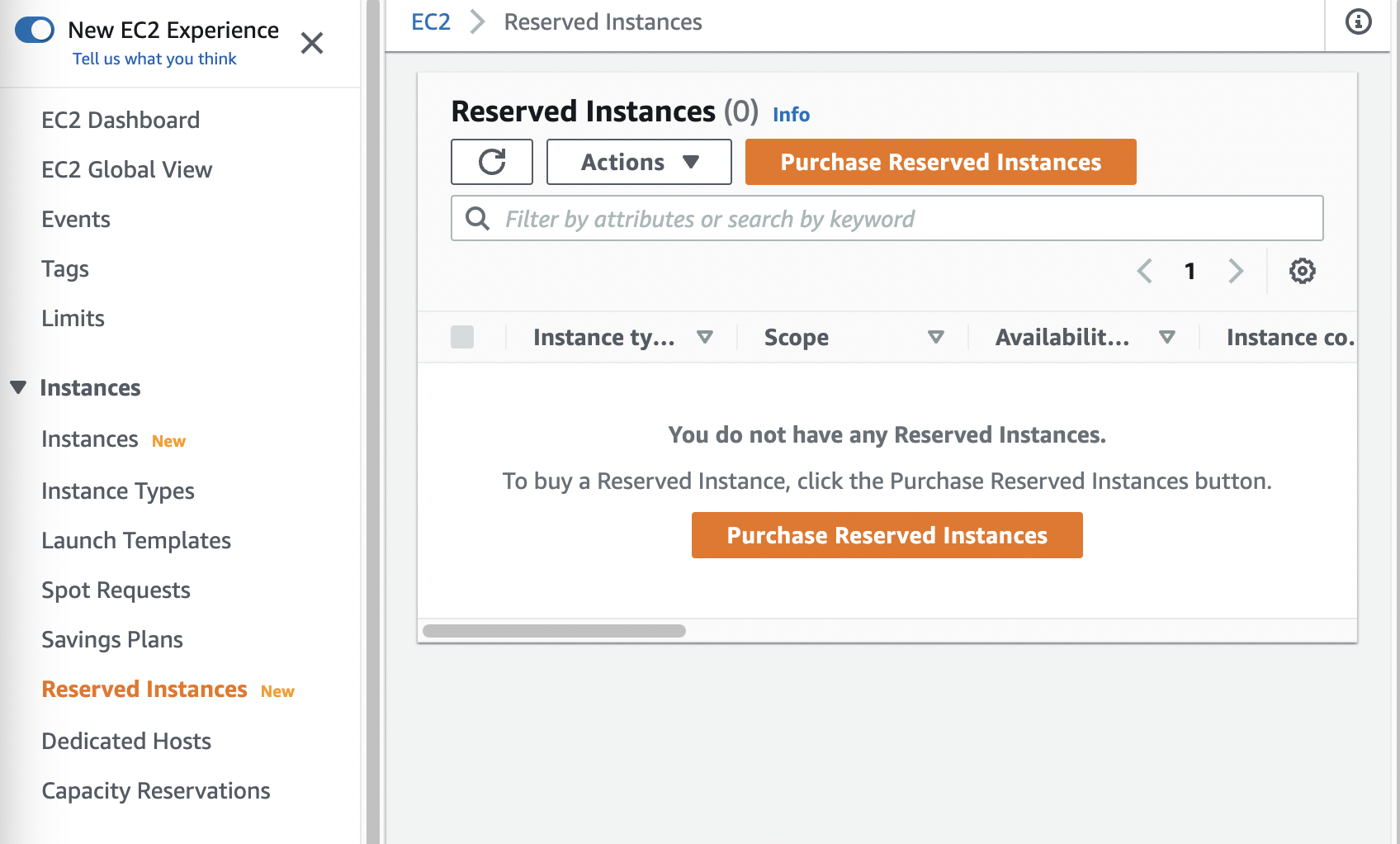1400x844 pixels.
Task: Sort by Availability column arrow
Action: (1167, 337)
